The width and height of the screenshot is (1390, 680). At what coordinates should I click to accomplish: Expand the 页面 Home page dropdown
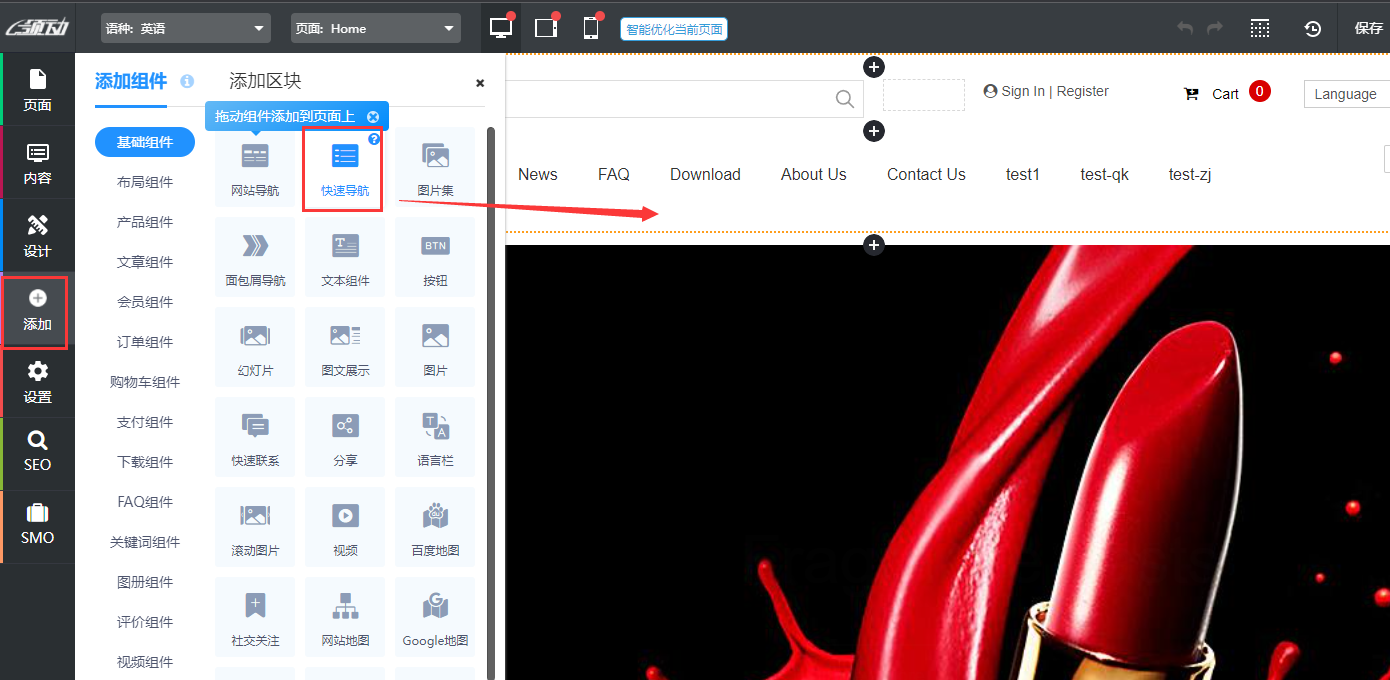pos(376,28)
